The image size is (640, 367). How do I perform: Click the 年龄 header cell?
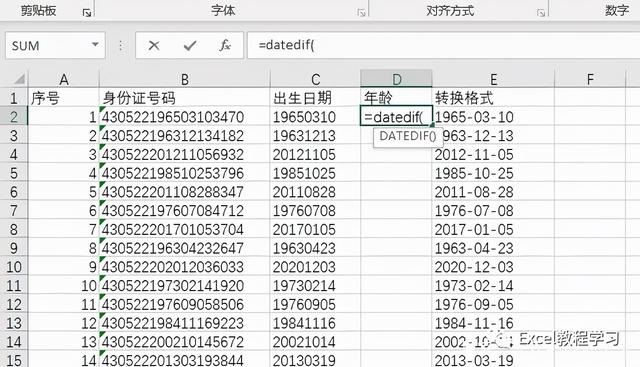[396, 98]
